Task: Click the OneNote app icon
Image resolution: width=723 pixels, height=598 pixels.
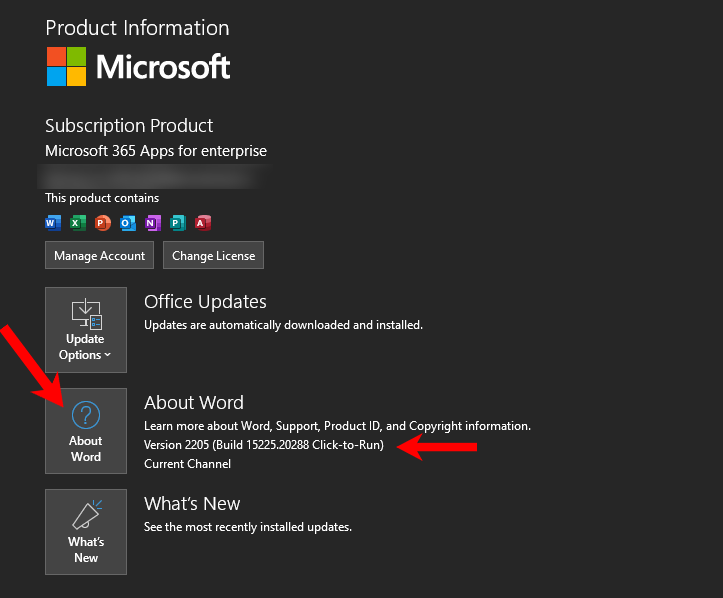Action: click(153, 223)
